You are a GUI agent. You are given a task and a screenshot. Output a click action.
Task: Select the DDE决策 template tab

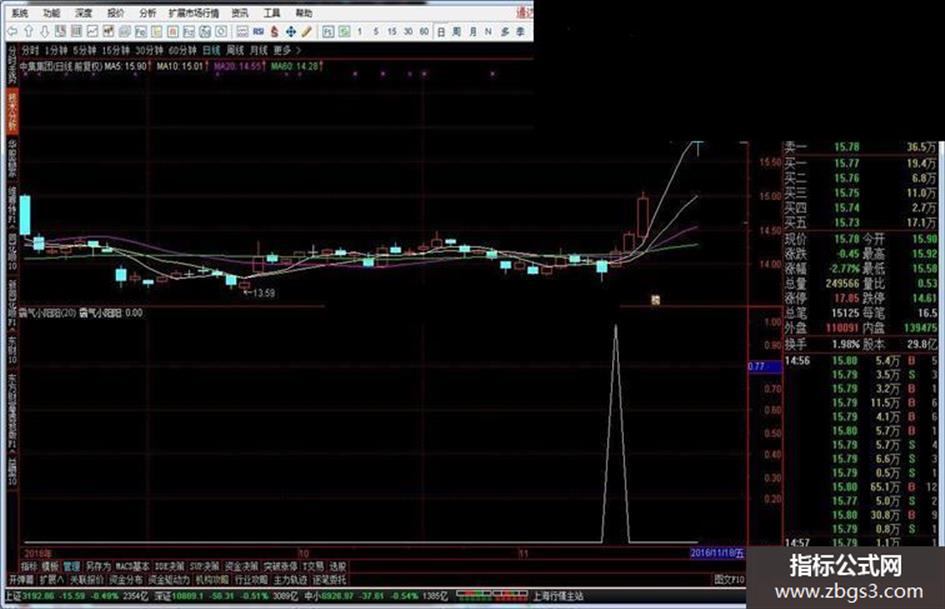point(170,566)
